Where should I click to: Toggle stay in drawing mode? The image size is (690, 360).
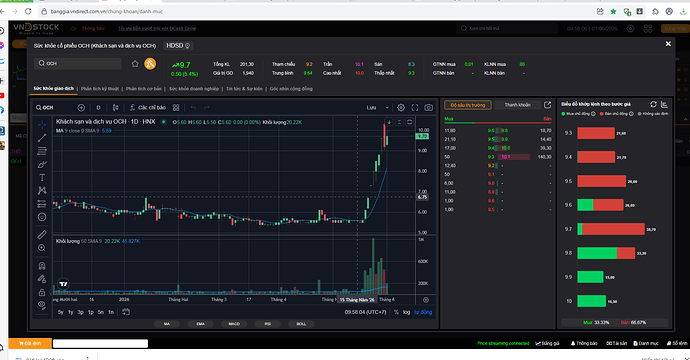point(42,279)
